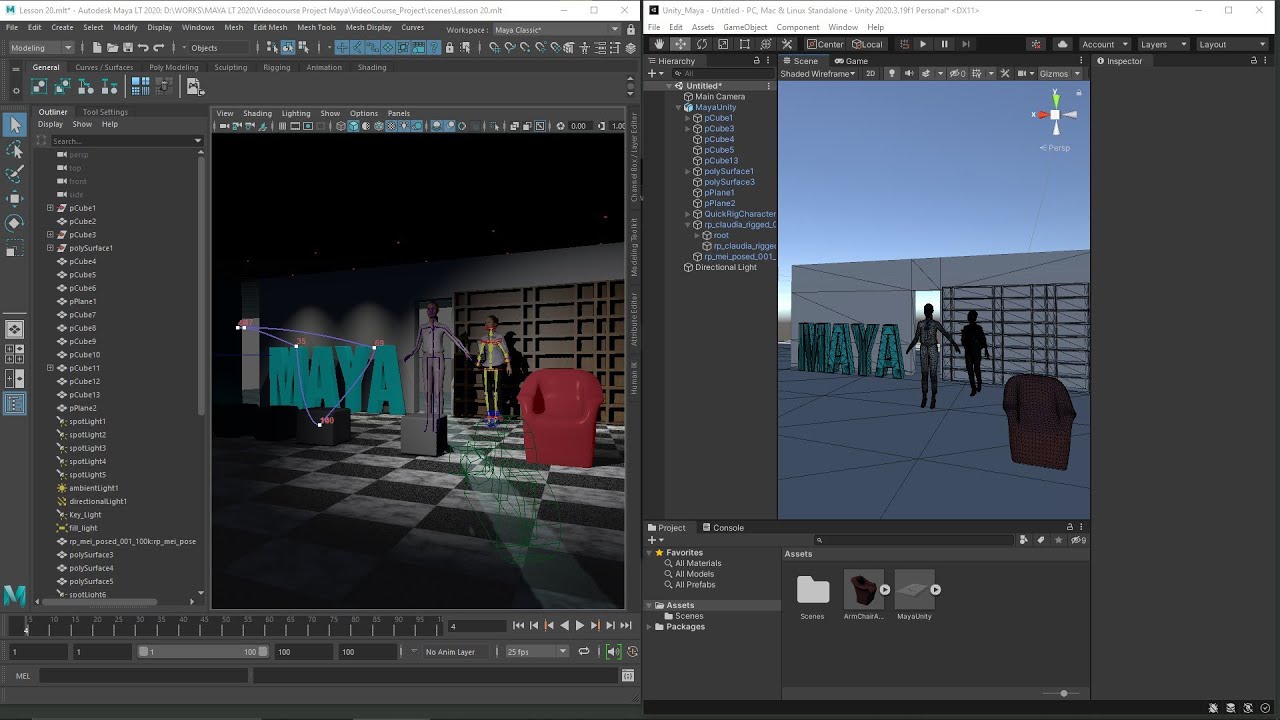Click Maya's MEL command line input field
Image resolution: width=1280 pixels, height=720 pixels.
coord(143,676)
